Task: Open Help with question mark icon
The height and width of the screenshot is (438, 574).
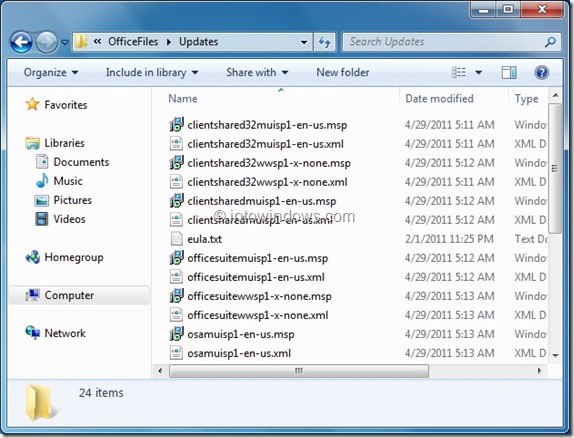Action: (x=541, y=73)
